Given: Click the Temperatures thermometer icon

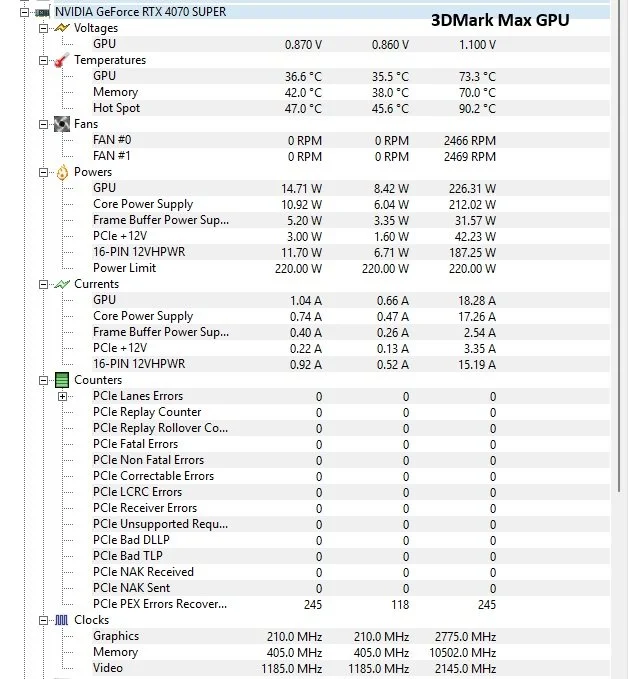Looking at the screenshot, I should point(62,60).
